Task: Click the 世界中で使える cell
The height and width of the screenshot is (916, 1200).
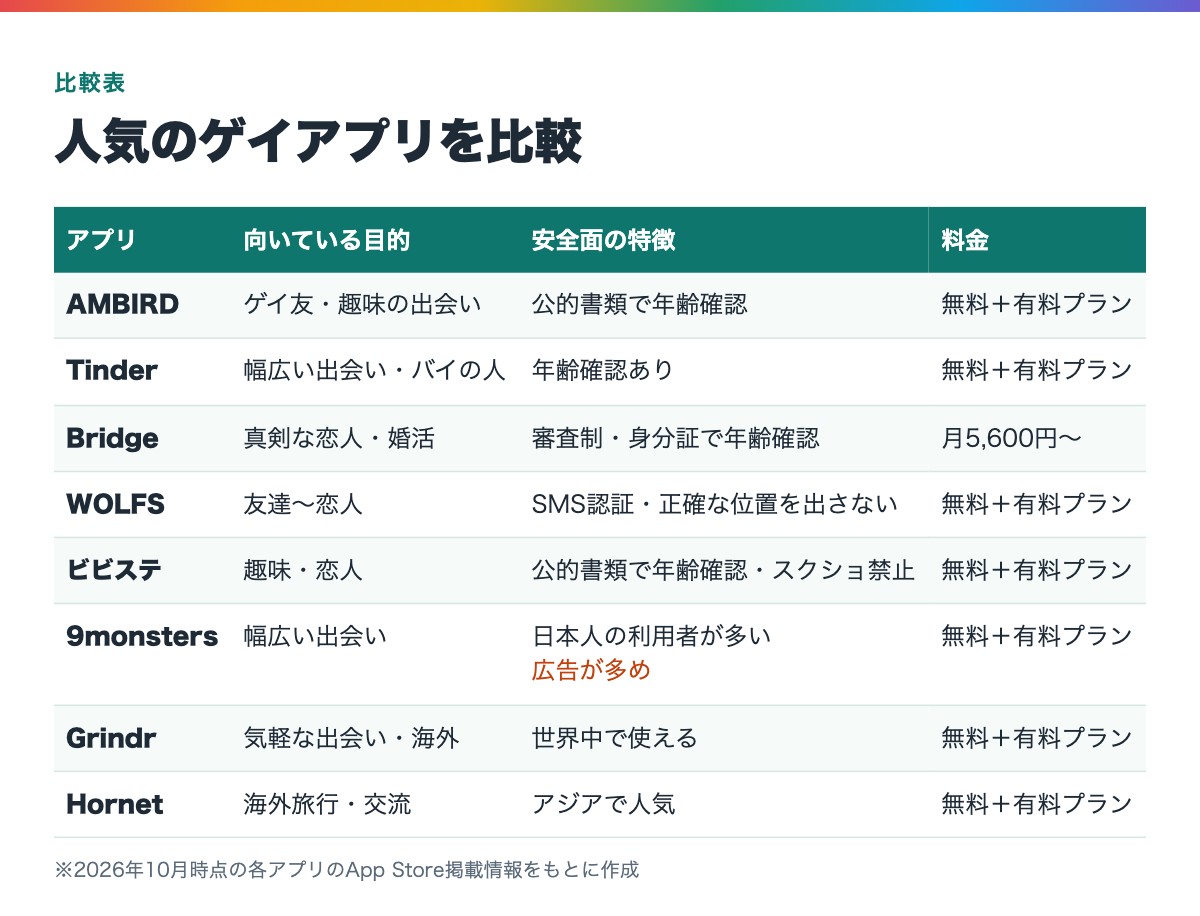Action: tap(723, 738)
